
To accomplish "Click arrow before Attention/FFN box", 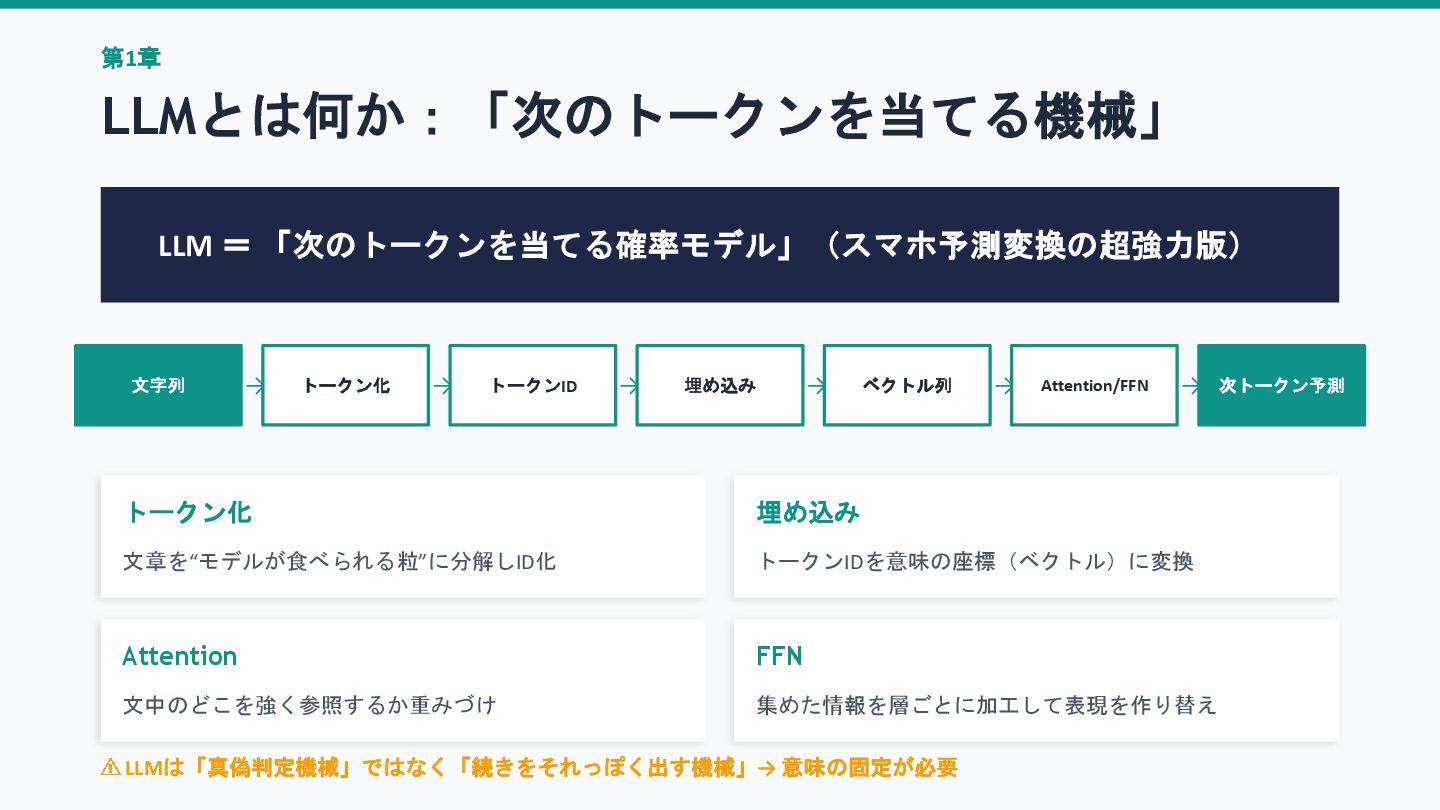I will click(1002, 386).
